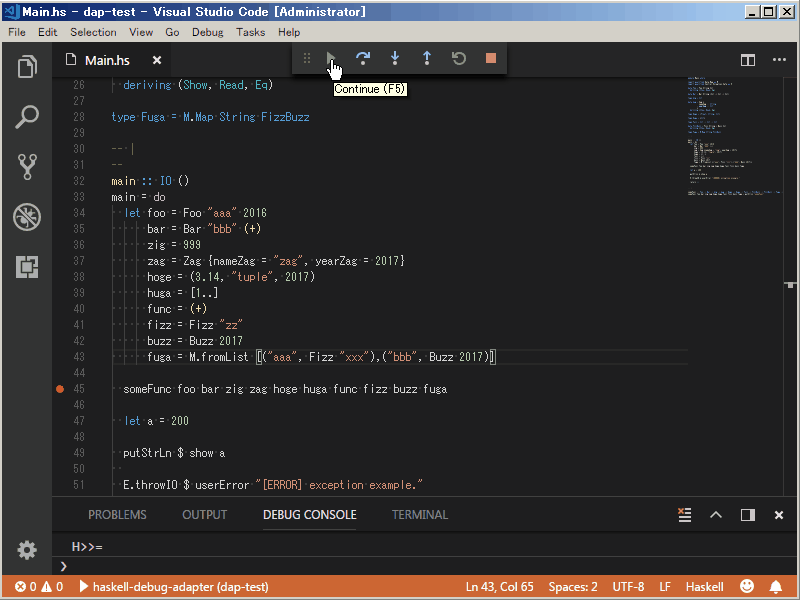Close the bottom panel

point(779,515)
